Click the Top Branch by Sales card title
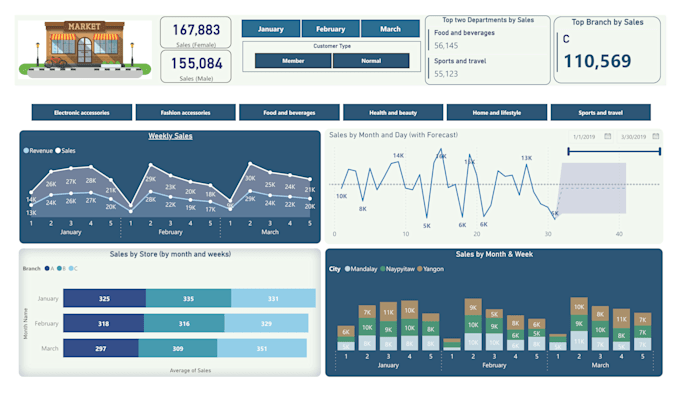Viewport: 680px width, 395px height. [x=607, y=22]
